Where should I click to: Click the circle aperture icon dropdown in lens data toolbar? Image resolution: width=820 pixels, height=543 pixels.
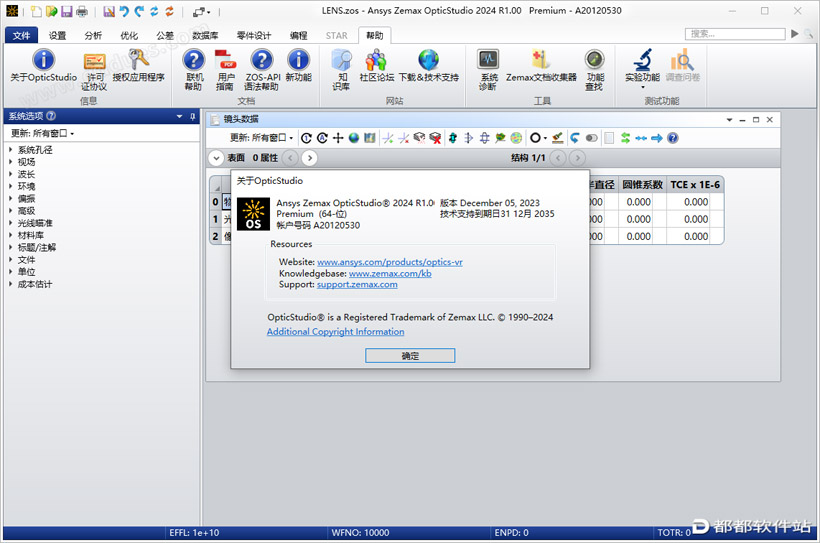538,138
